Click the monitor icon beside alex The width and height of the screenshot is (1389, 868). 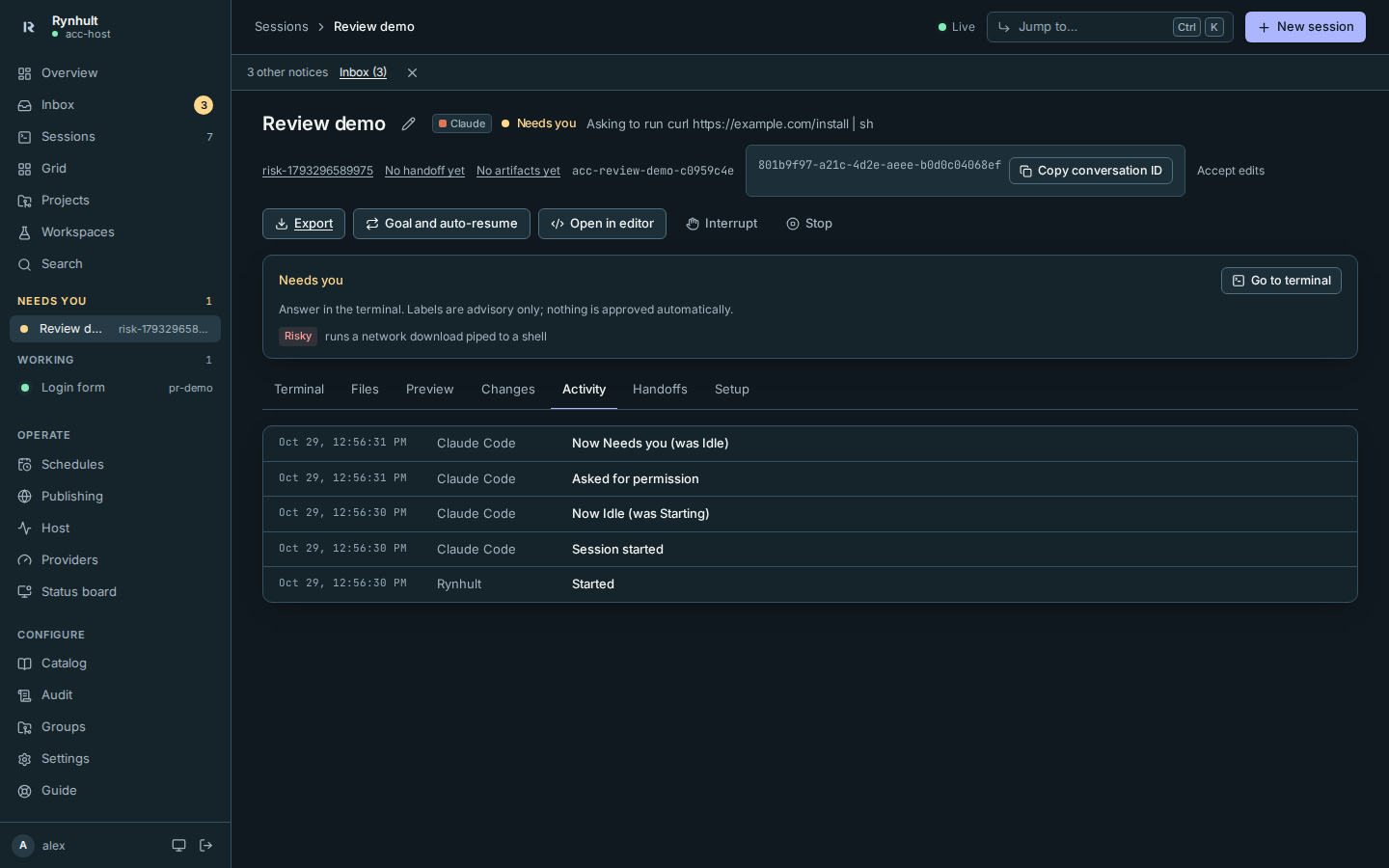click(178, 846)
